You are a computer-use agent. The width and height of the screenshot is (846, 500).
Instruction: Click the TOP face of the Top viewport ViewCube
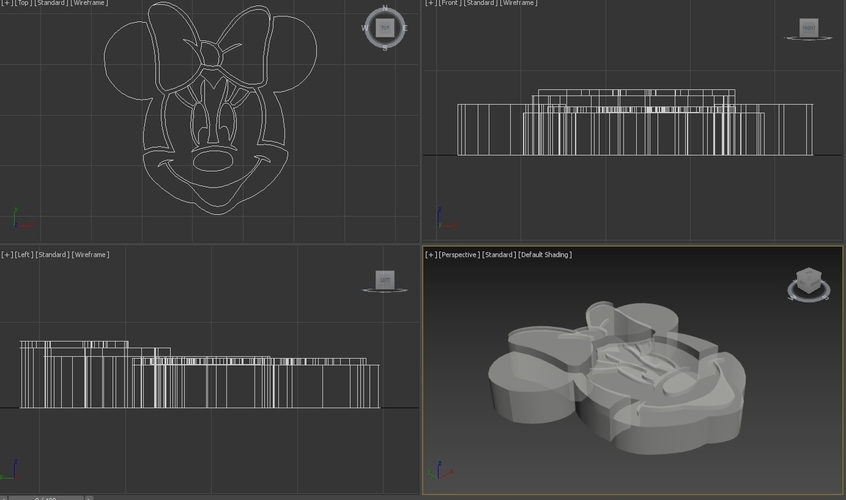pos(385,28)
